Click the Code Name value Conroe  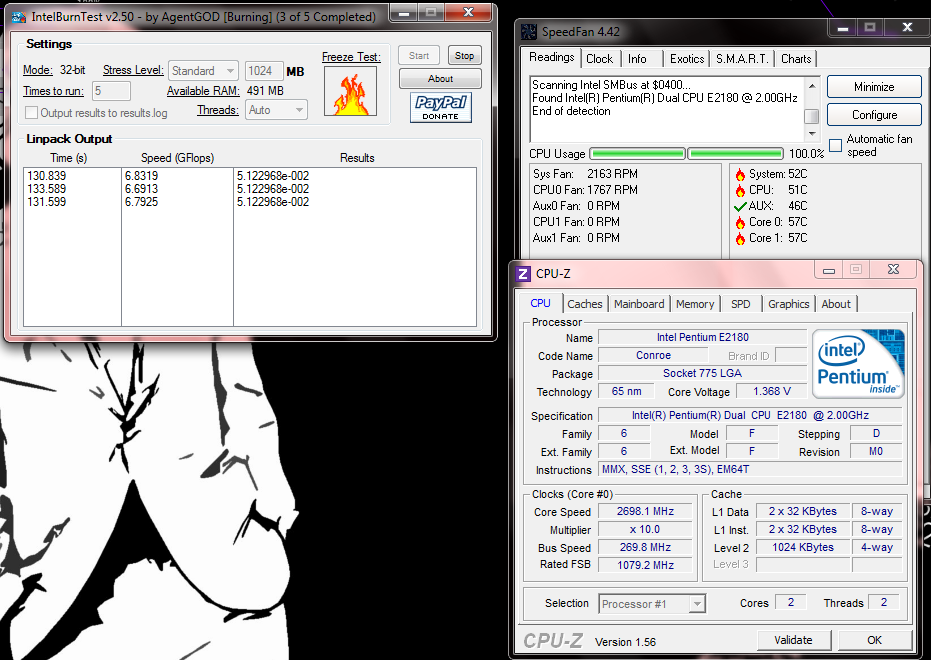click(653, 355)
